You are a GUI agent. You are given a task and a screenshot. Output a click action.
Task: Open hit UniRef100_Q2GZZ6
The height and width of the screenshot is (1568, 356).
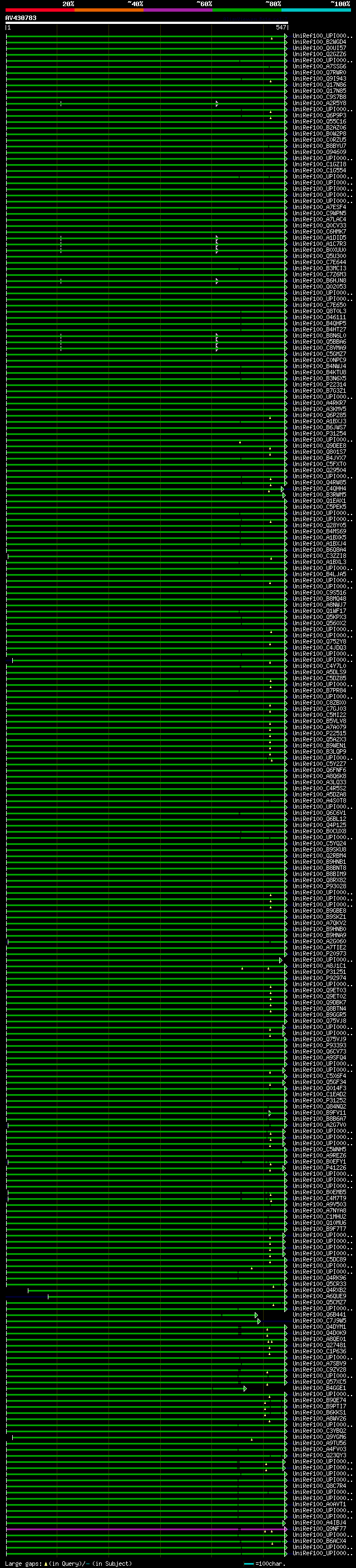coord(319,54)
